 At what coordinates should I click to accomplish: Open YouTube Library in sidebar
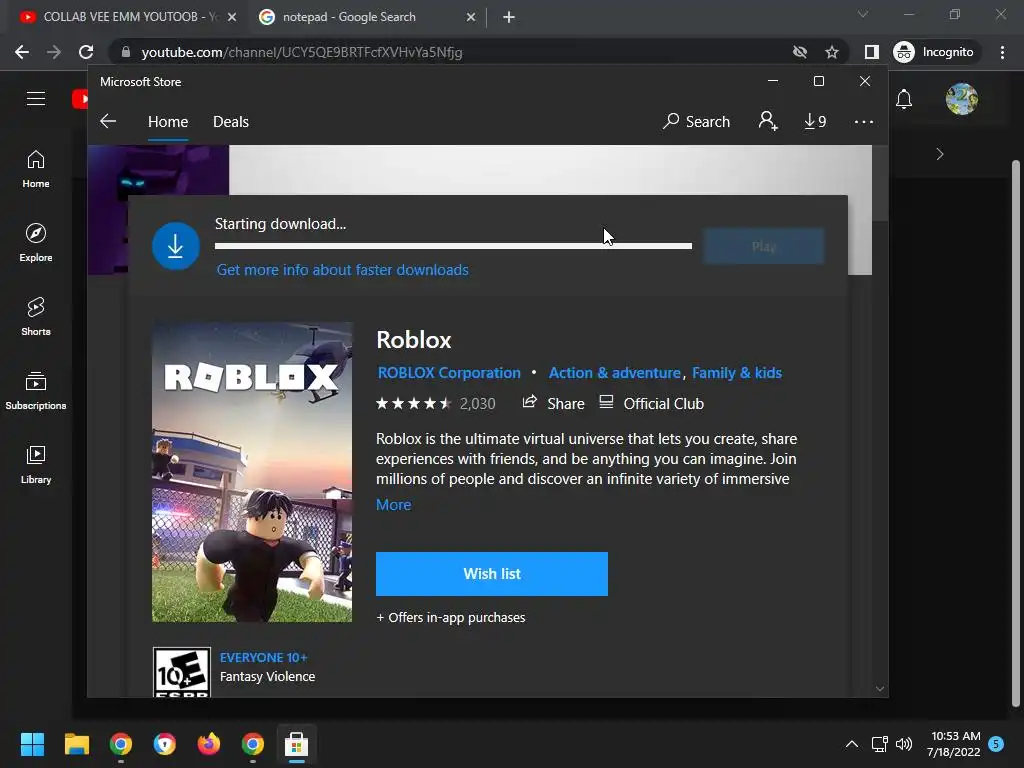pos(36,464)
